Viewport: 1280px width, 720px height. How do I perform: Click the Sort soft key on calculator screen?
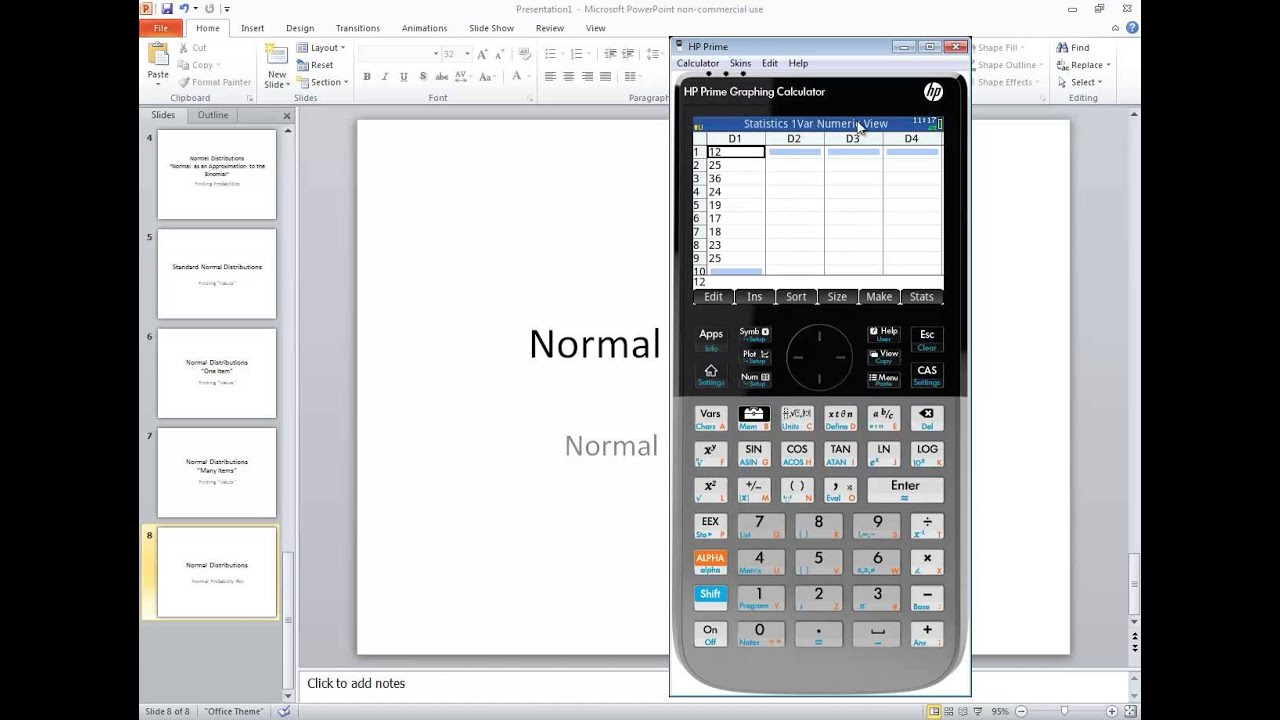(x=796, y=296)
